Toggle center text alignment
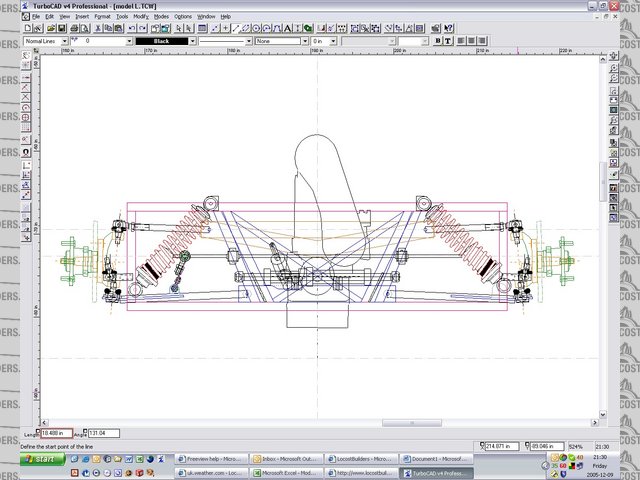This screenshot has width=640, height=480. (471, 41)
